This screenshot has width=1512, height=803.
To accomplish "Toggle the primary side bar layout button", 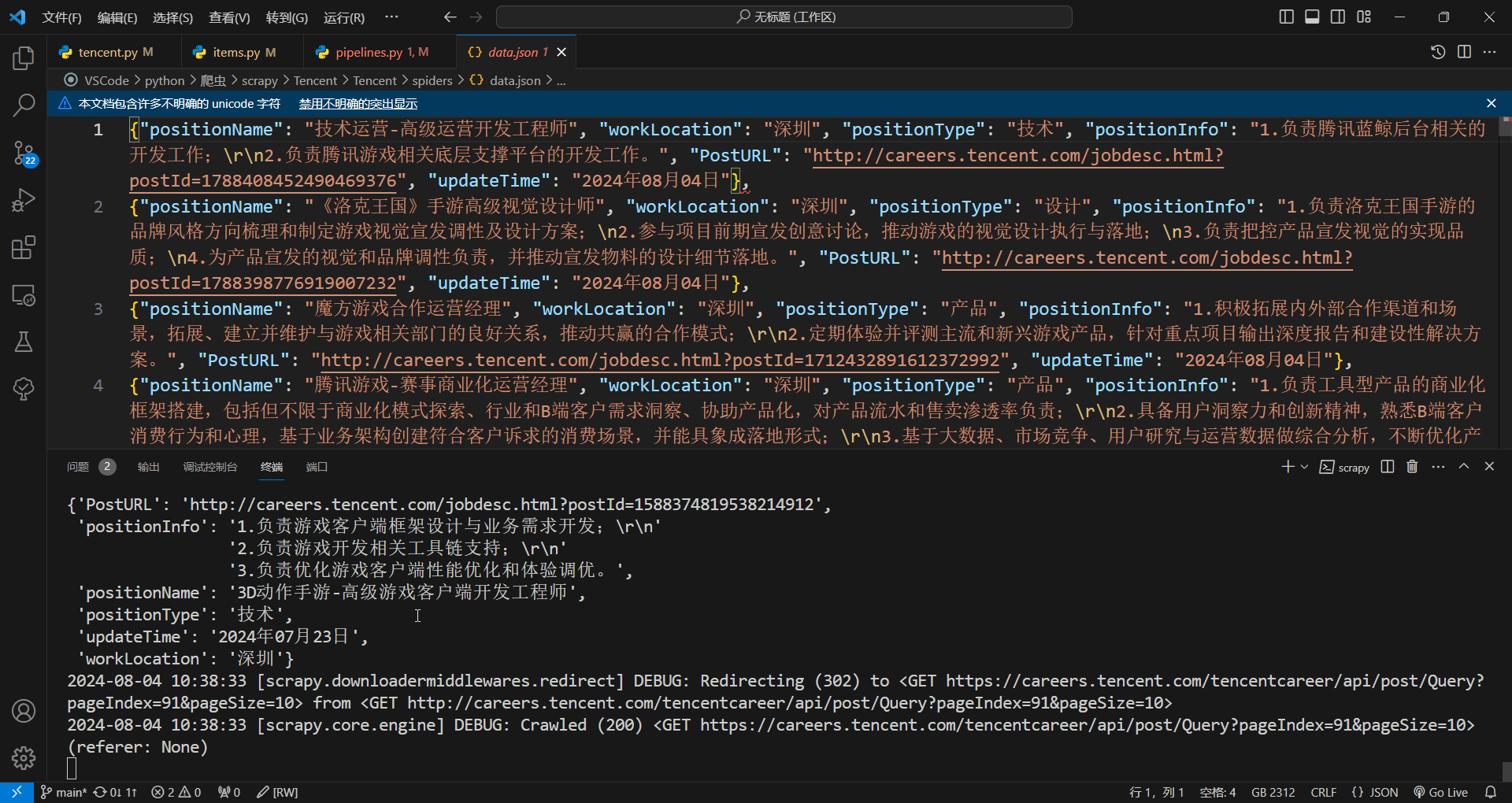I will tap(1286, 17).
